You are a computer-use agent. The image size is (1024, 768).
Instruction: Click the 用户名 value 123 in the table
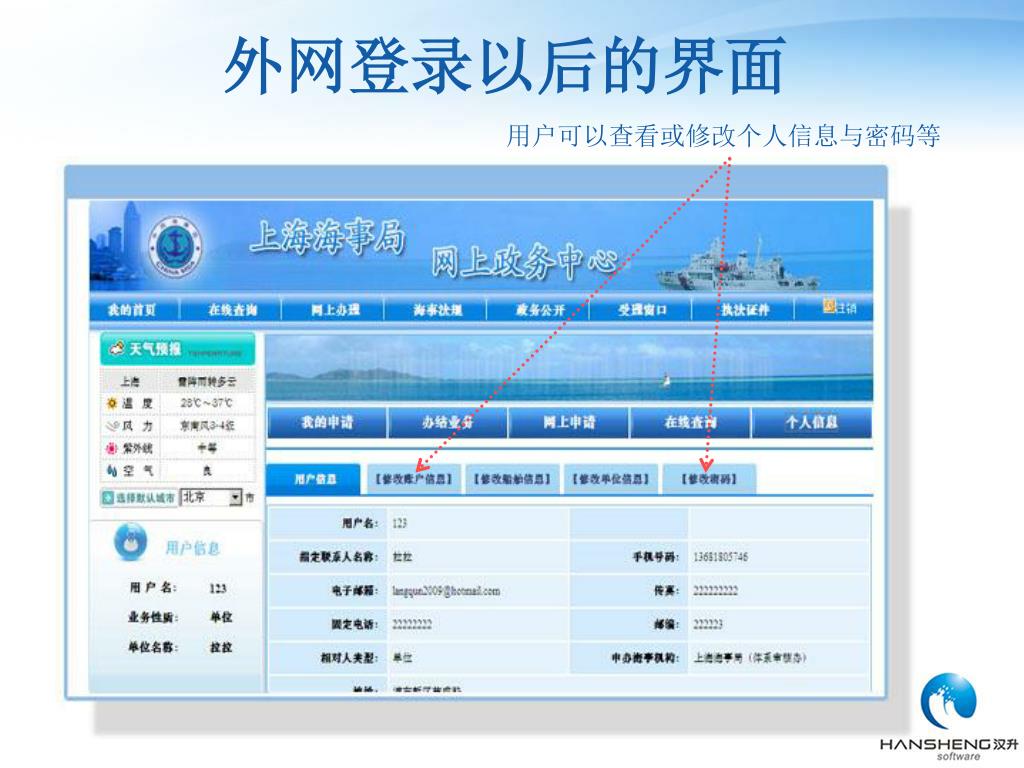[x=400, y=523]
